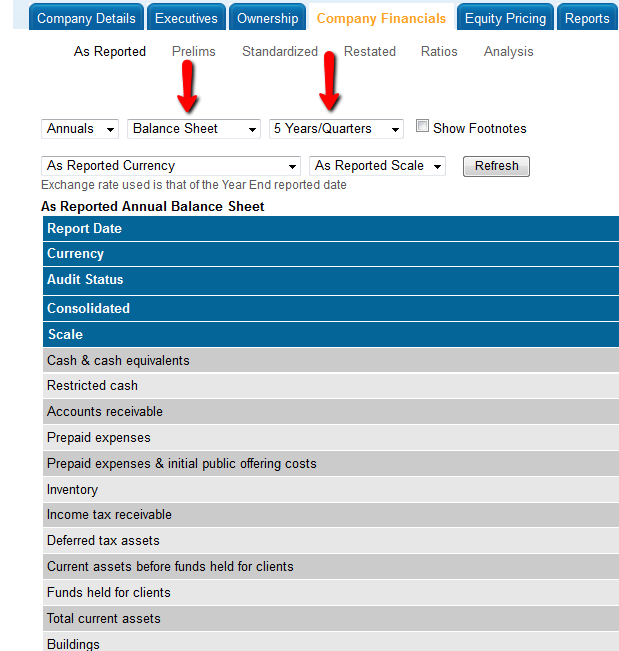Click Current assets before funds held for clients
This screenshot has width=619, height=651.
(331, 567)
